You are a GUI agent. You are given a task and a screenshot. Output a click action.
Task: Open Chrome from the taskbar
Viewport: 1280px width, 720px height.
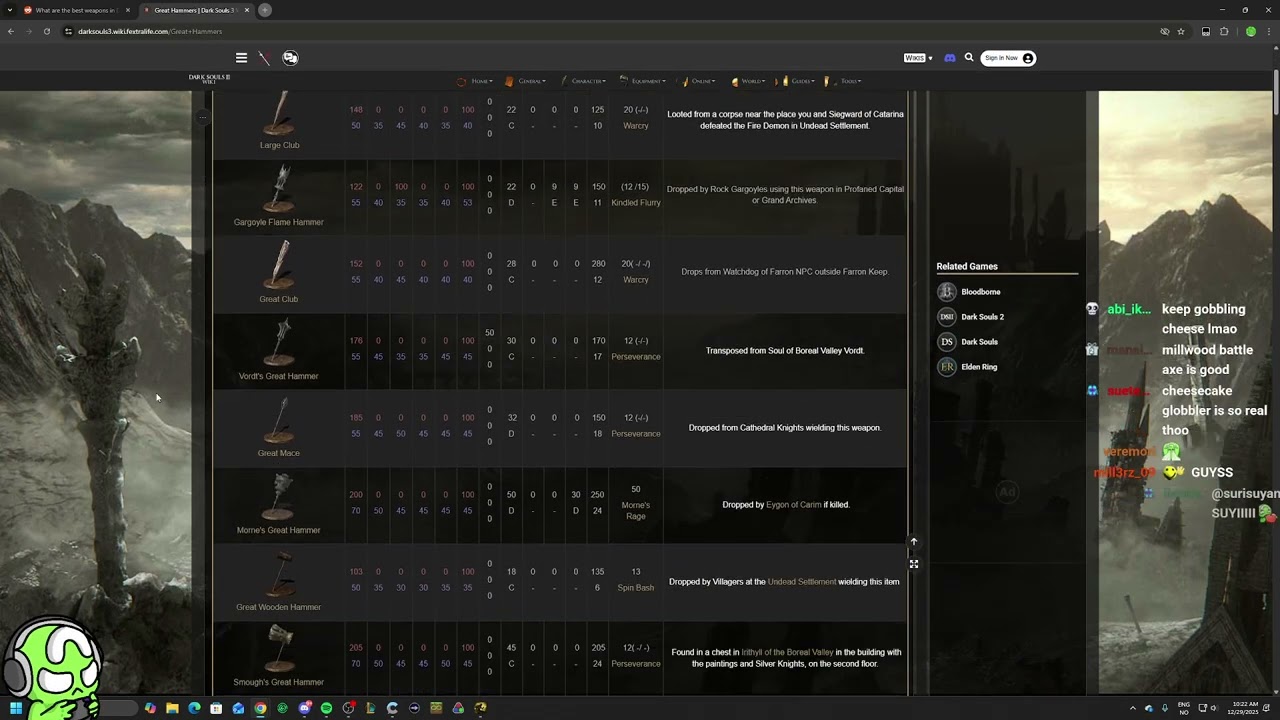tap(260, 708)
